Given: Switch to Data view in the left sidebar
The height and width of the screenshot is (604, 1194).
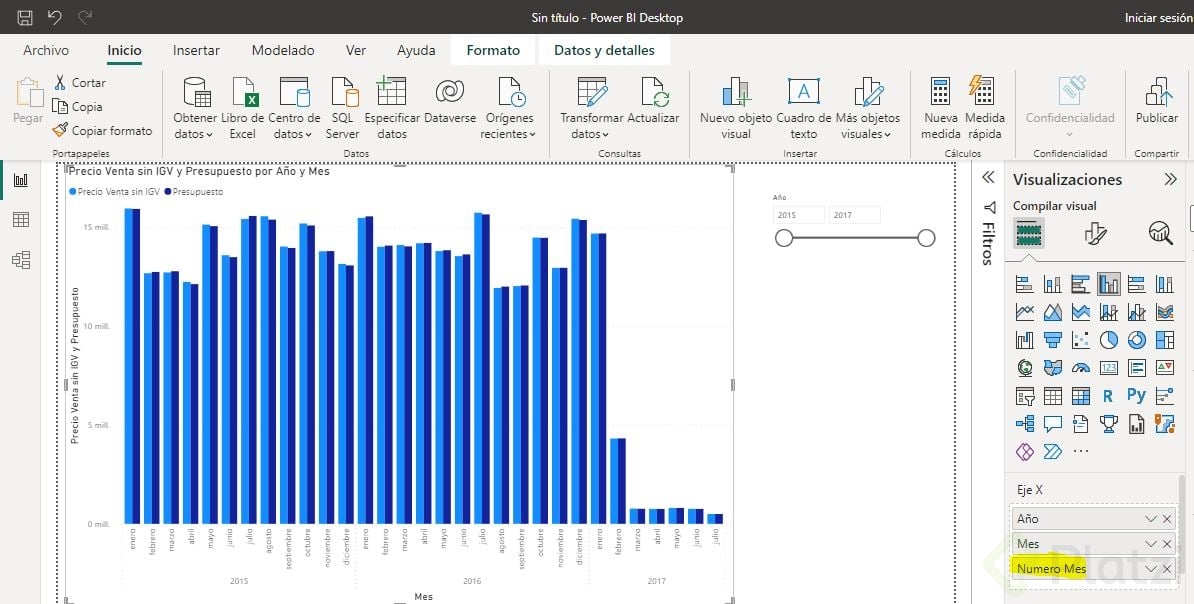Looking at the screenshot, I should coord(21,220).
